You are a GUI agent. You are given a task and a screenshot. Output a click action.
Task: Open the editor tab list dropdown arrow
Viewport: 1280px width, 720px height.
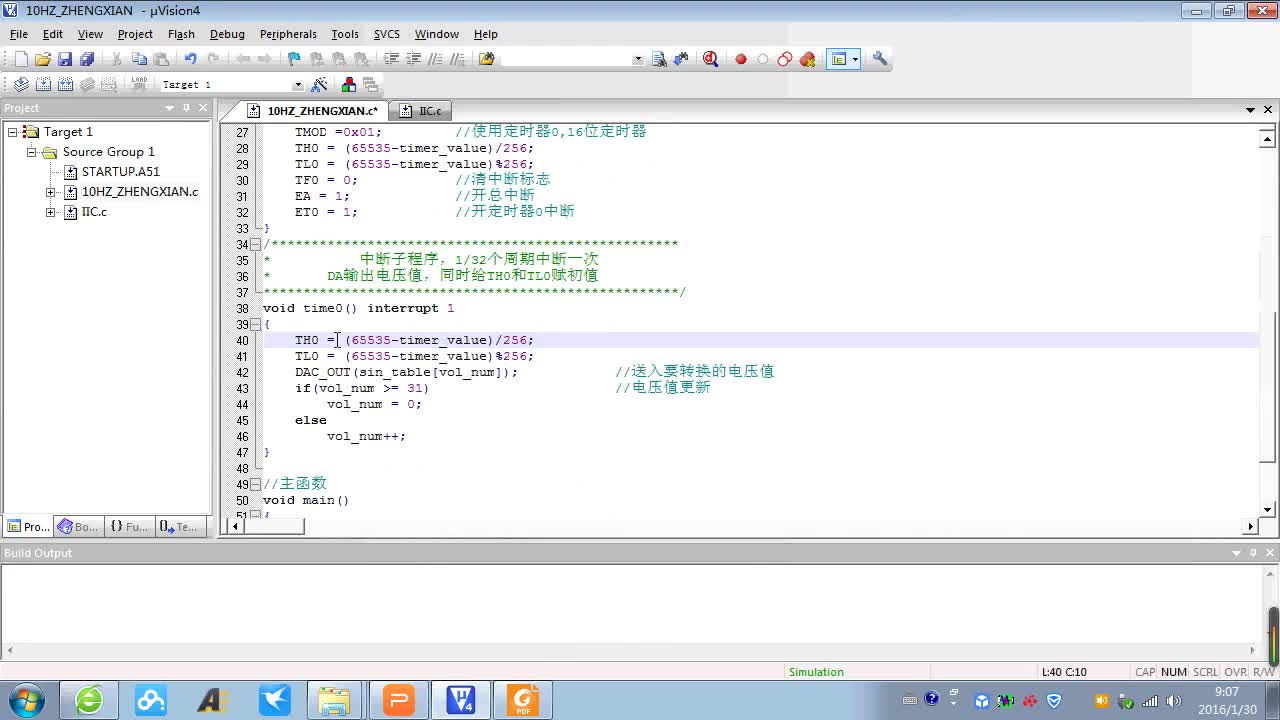tap(1250, 110)
